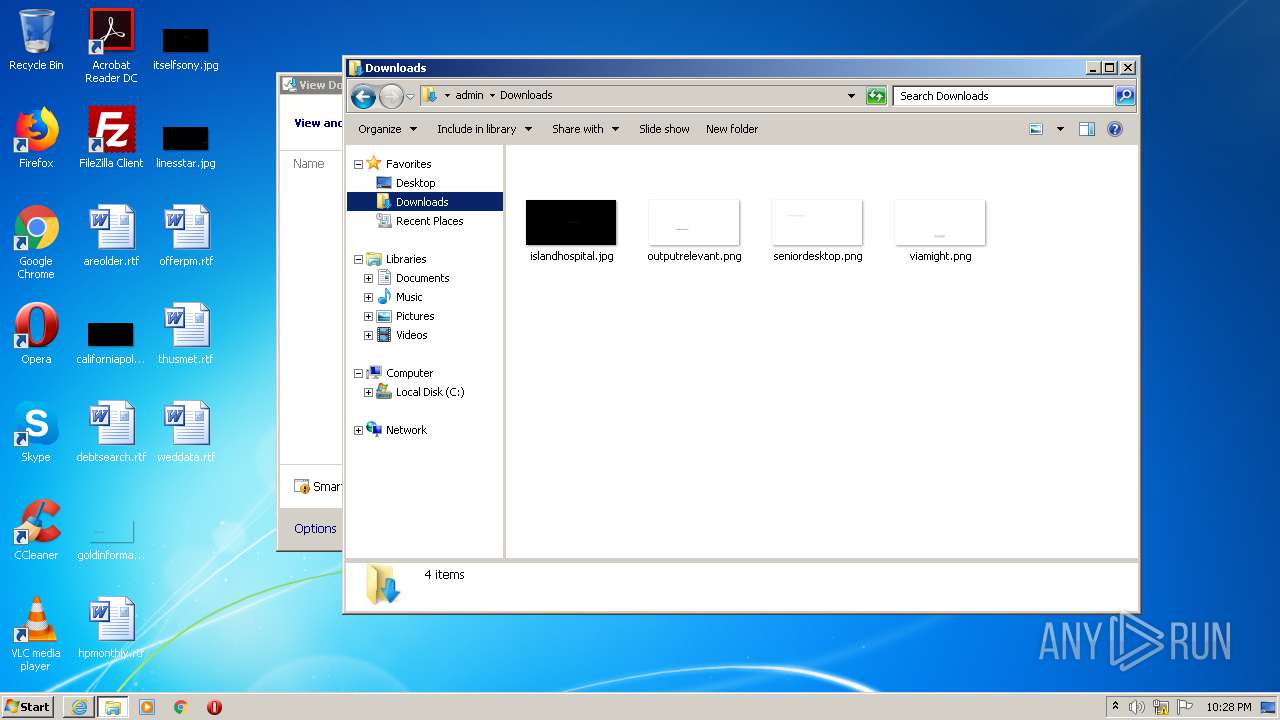1280x720 pixels.
Task: Click the search magnifier icon
Action: coord(1125,96)
